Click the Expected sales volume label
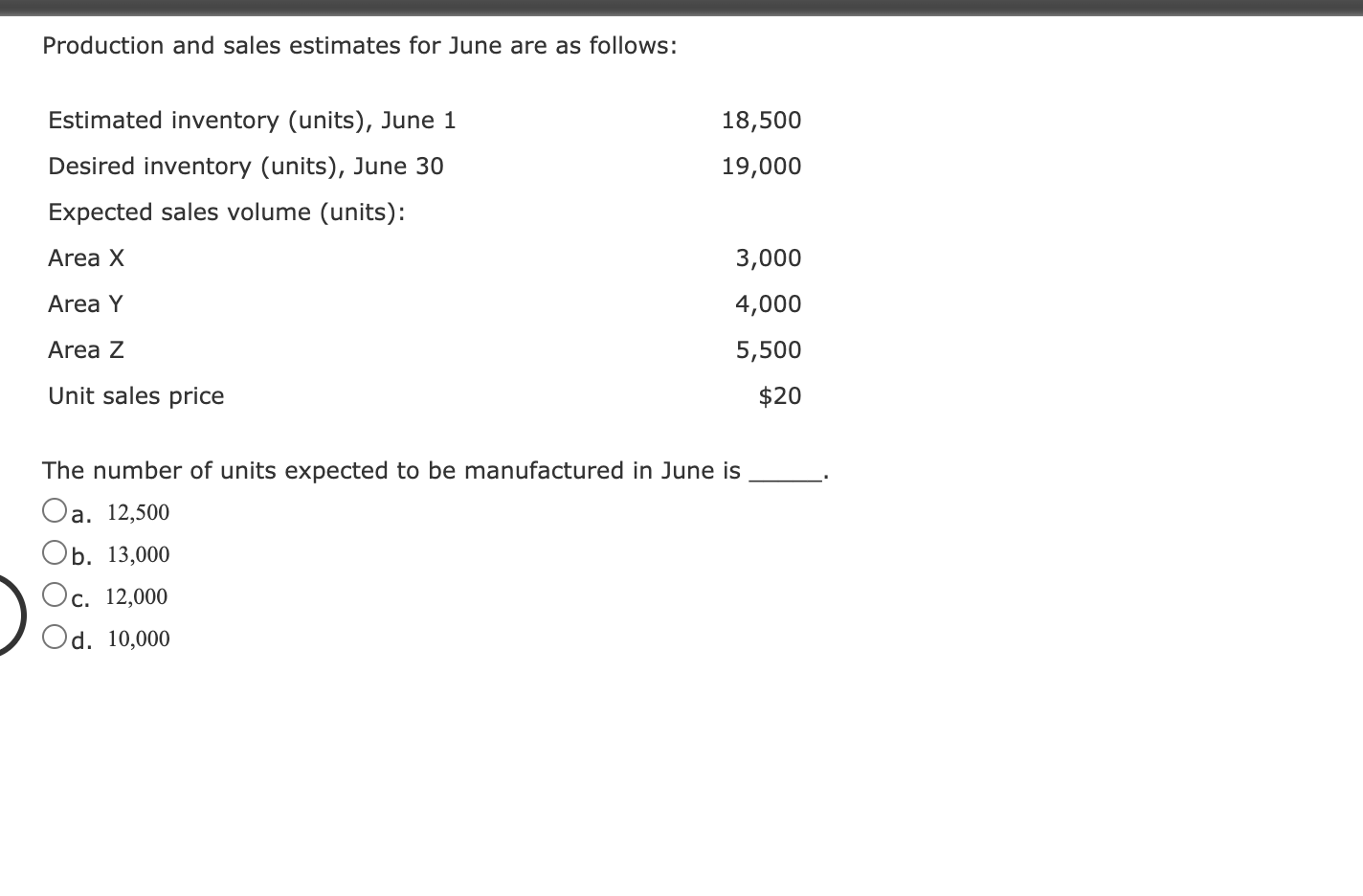This screenshot has width=1363, height=896. (x=227, y=212)
